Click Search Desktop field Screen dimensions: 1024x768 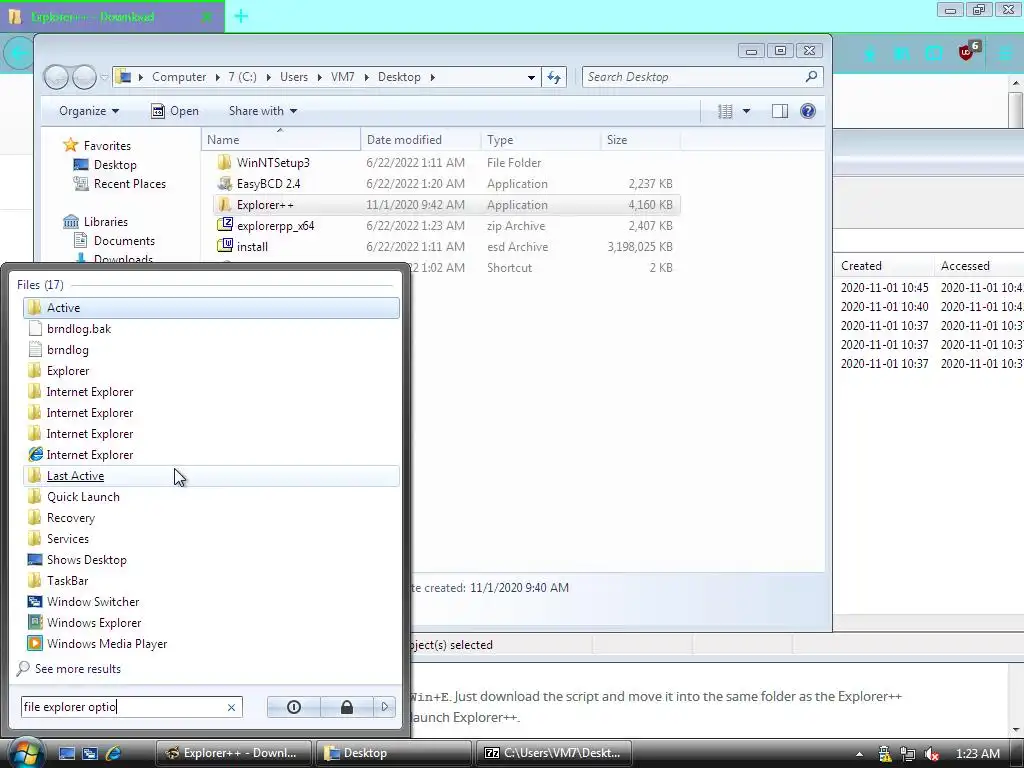pyautogui.click(x=703, y=77)
